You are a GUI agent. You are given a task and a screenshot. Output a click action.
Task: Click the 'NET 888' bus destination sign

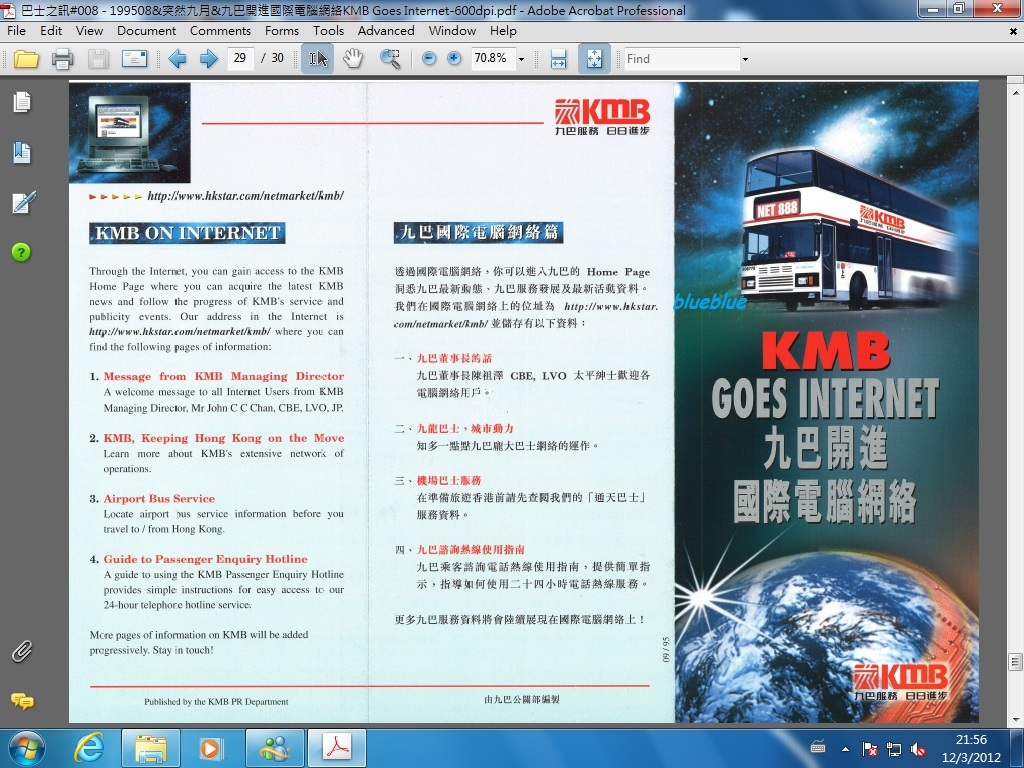click(x=777, y=210)
